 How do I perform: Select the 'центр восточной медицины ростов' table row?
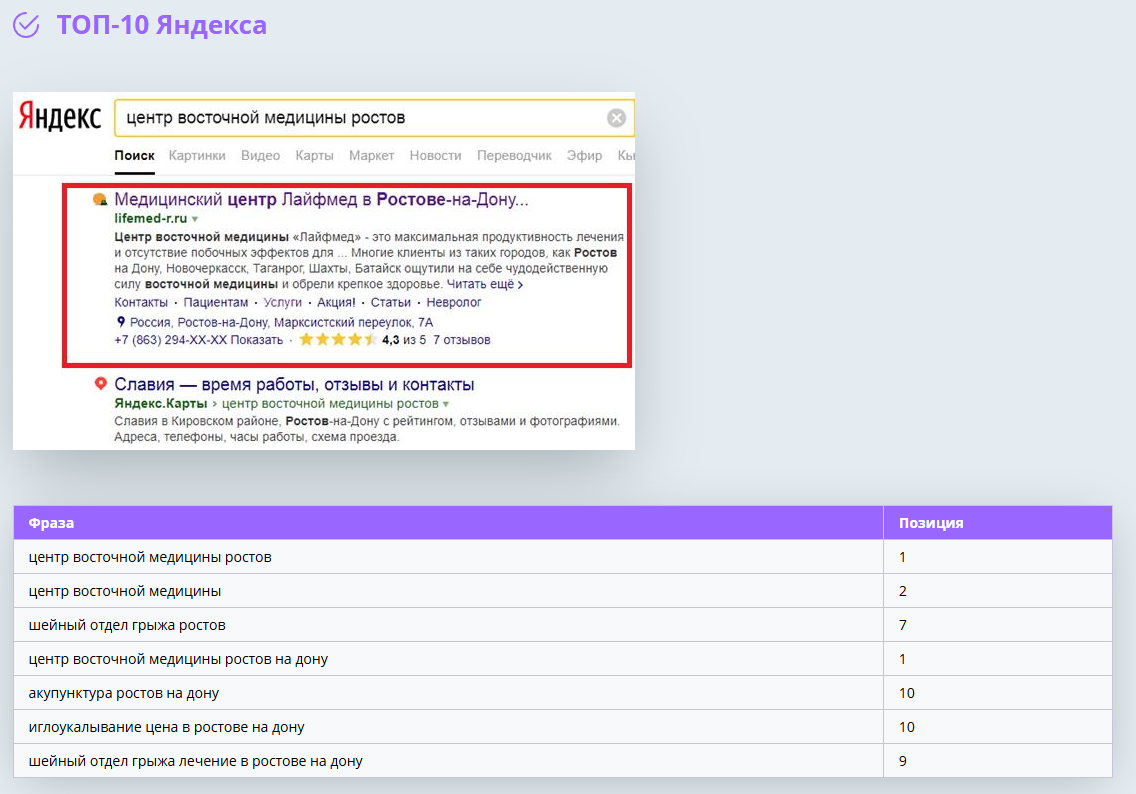tap(562, 557)
